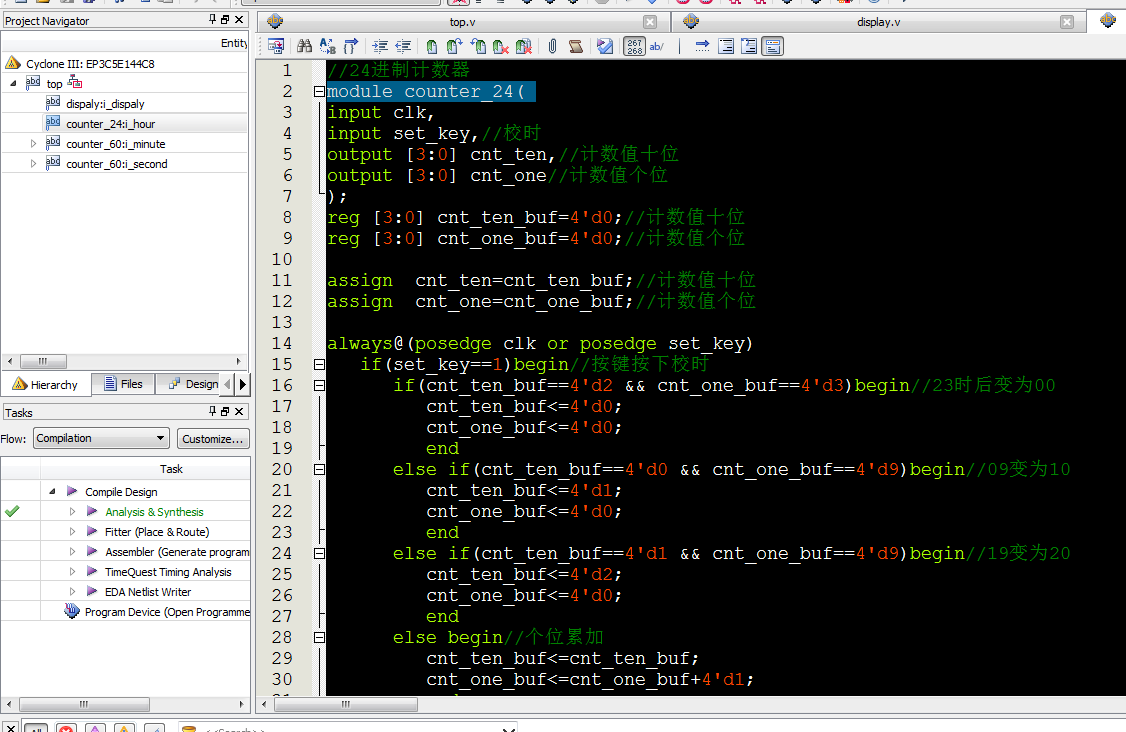Screen dimensions: 1126x732
Task: Collapse the code fold at line 28
Action: [x=320, y=637]
